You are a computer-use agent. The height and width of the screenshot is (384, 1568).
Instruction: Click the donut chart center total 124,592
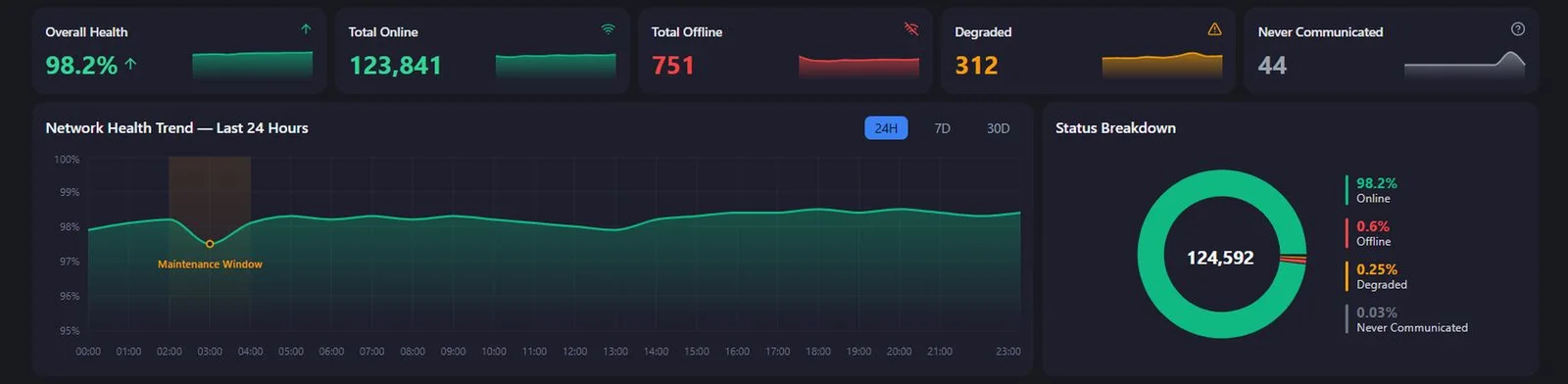point(1220,258)
